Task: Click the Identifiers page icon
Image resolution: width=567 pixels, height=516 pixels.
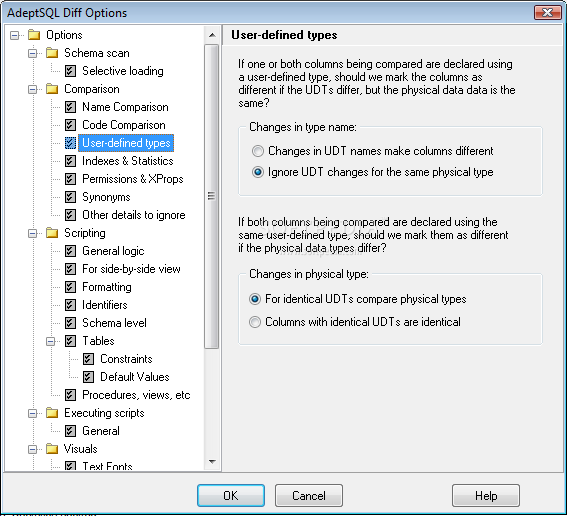Action: pyautogui.click(x=70, y=305)
